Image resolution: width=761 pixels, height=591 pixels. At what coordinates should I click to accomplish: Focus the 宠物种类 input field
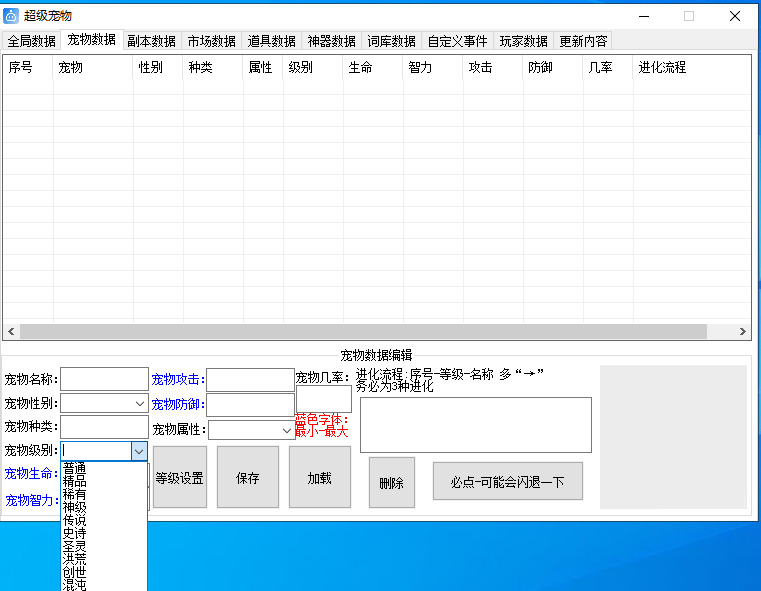[104, 427]
